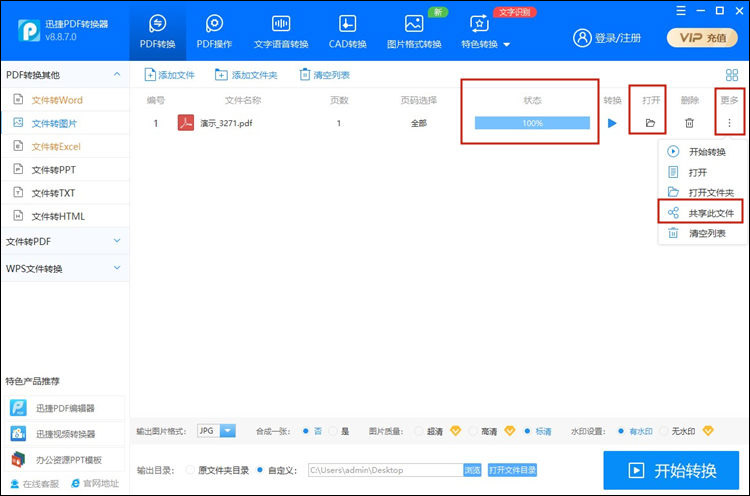Choose 清空列表 from the context menu
750x496 pixels.
(701, 233)
